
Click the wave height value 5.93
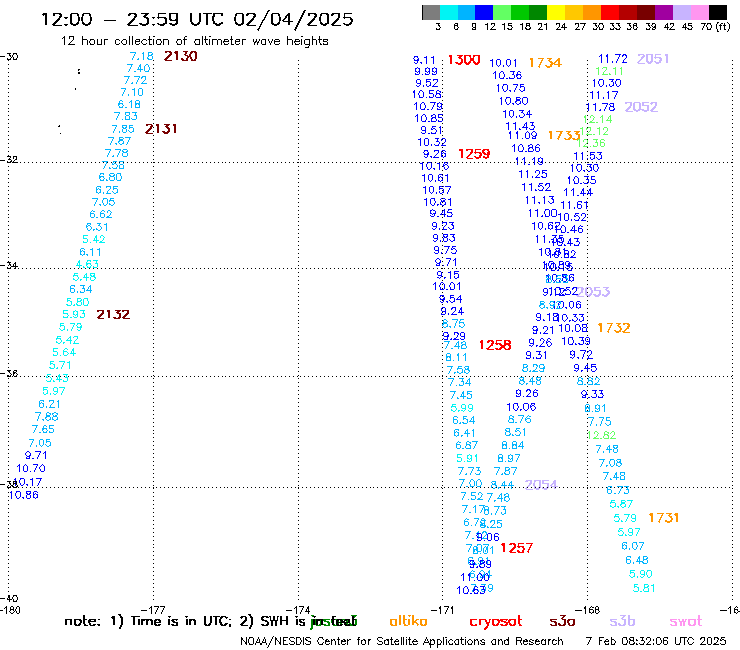click(x=74, y=314)
